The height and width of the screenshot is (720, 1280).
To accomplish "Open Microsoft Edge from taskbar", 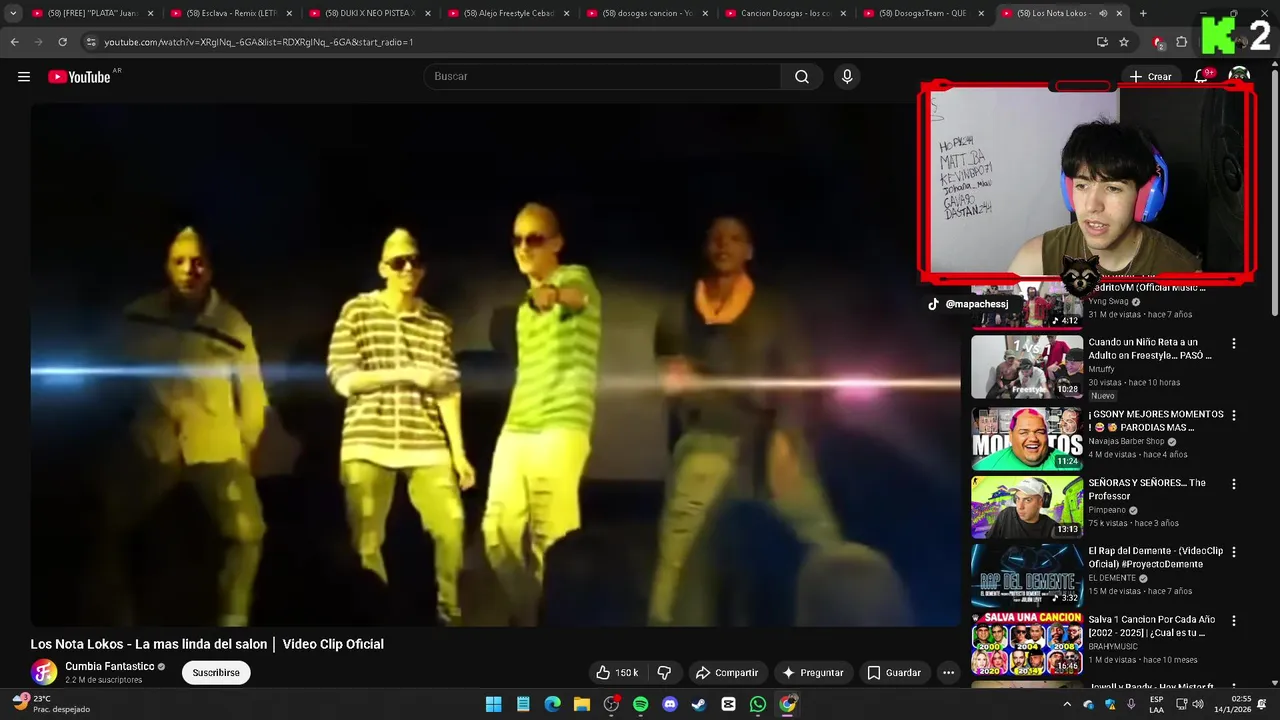I will point(552,704).
